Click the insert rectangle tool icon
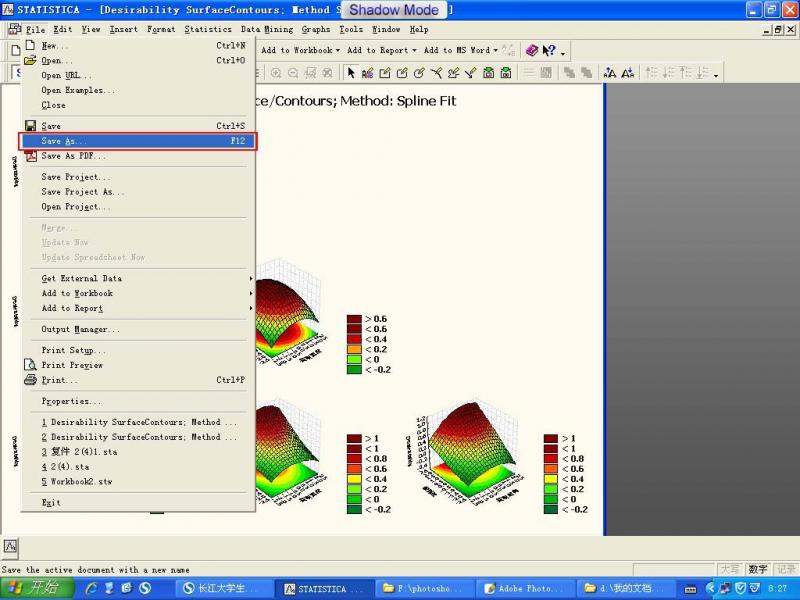The image size is (800, 600). 385,73
